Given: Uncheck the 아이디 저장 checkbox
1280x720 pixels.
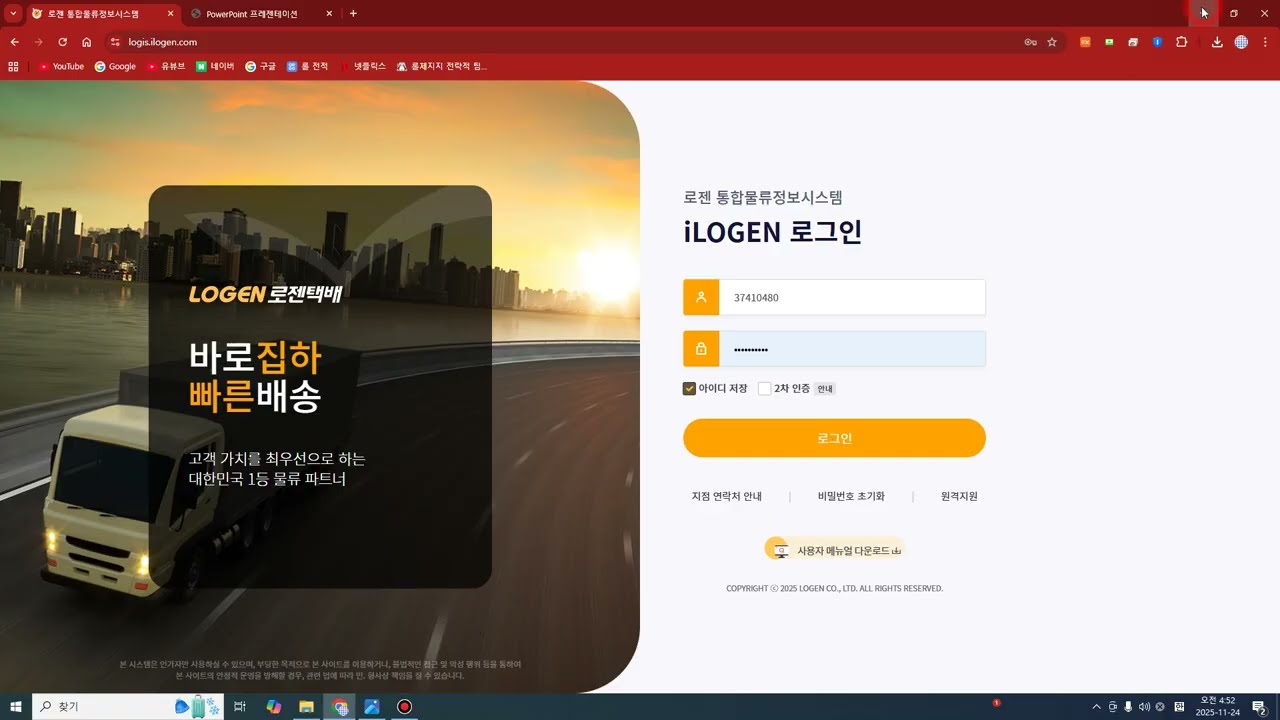Looking at the screenshot, I should [x=689, y=388].
